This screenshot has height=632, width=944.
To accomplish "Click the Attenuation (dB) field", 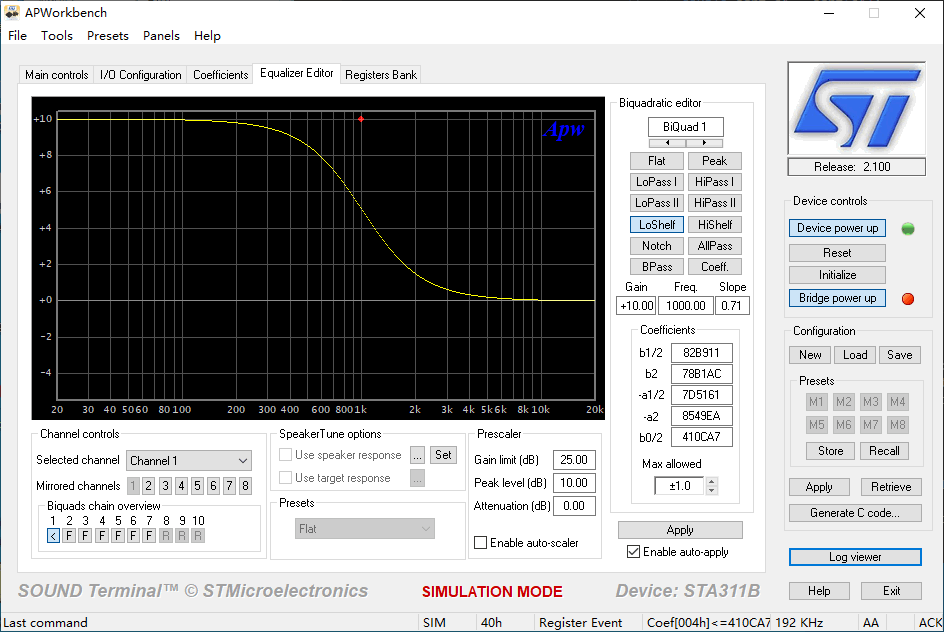I will tap(574, 506).
